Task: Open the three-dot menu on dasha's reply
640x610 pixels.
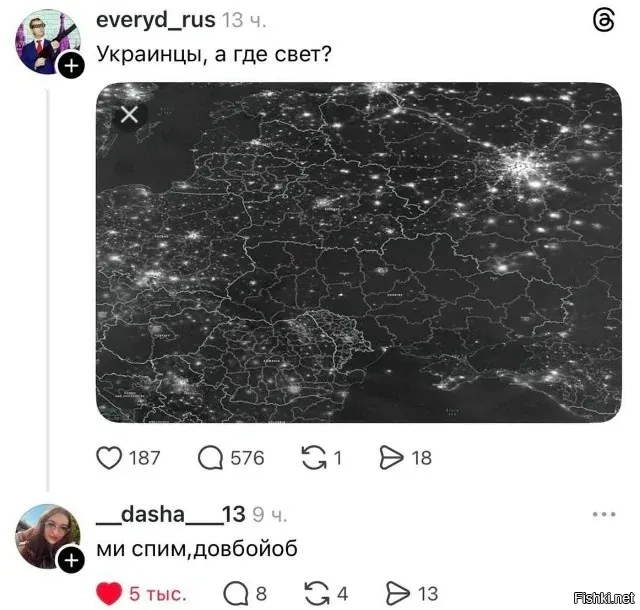Action: click(x=604, y=514)
